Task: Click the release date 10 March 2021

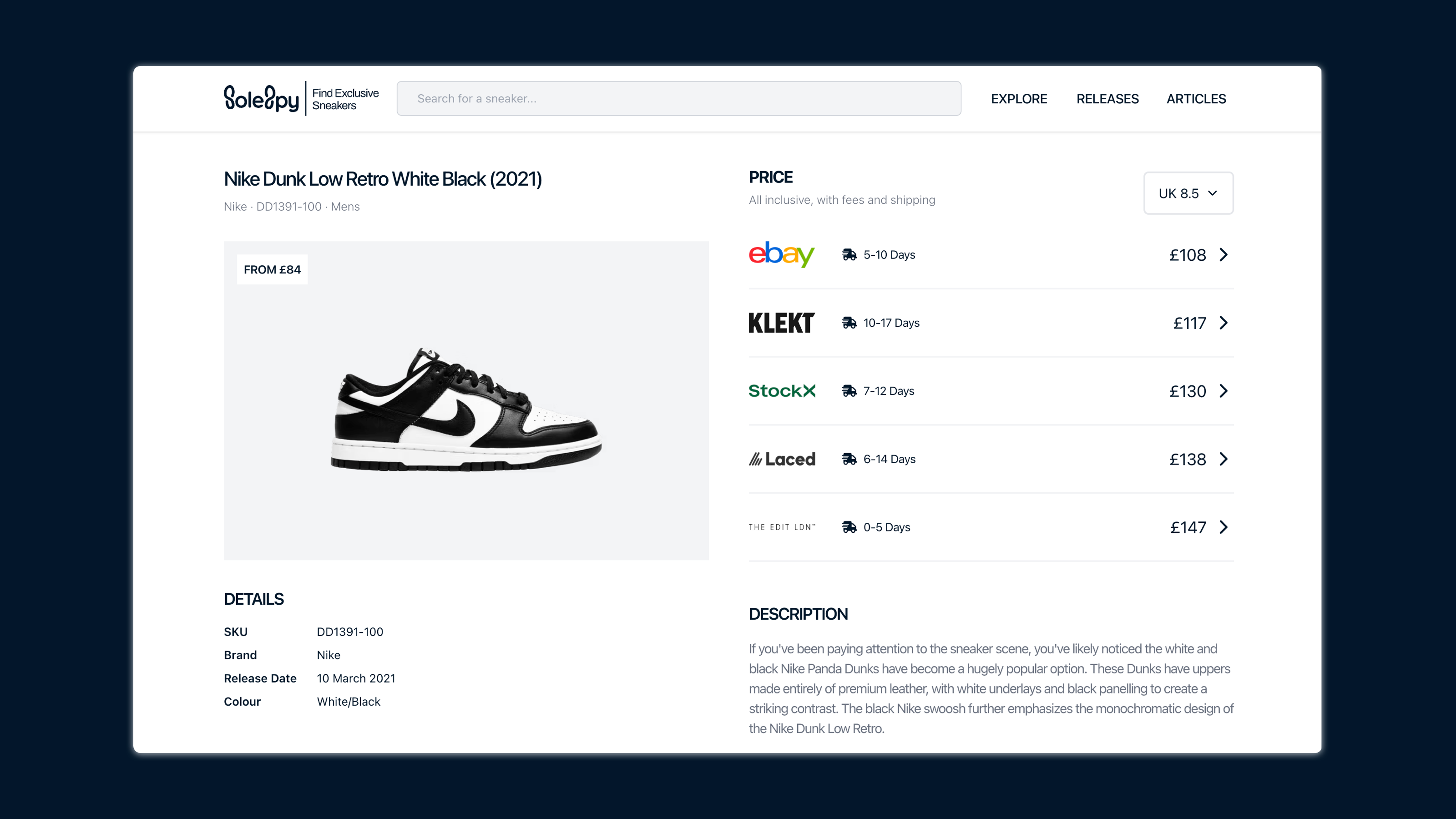Action: [x=356, y=678]
